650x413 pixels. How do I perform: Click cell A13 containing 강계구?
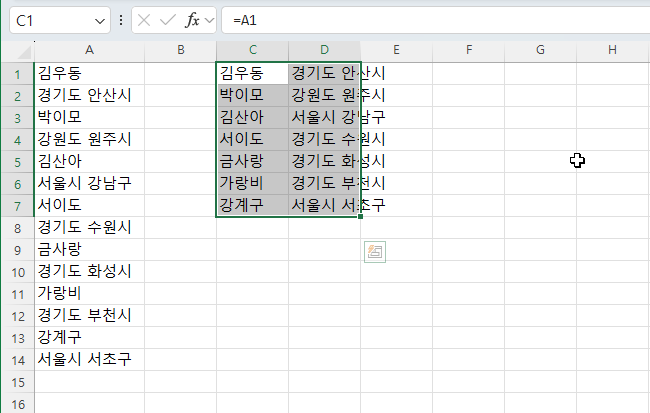click(x=90, y=338)
